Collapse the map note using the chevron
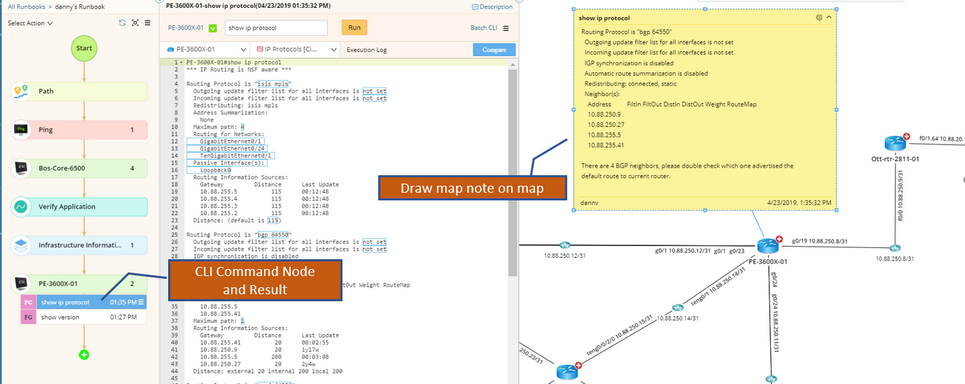The width and height of the screenshot is (965, 384). [x=829, y=18]
